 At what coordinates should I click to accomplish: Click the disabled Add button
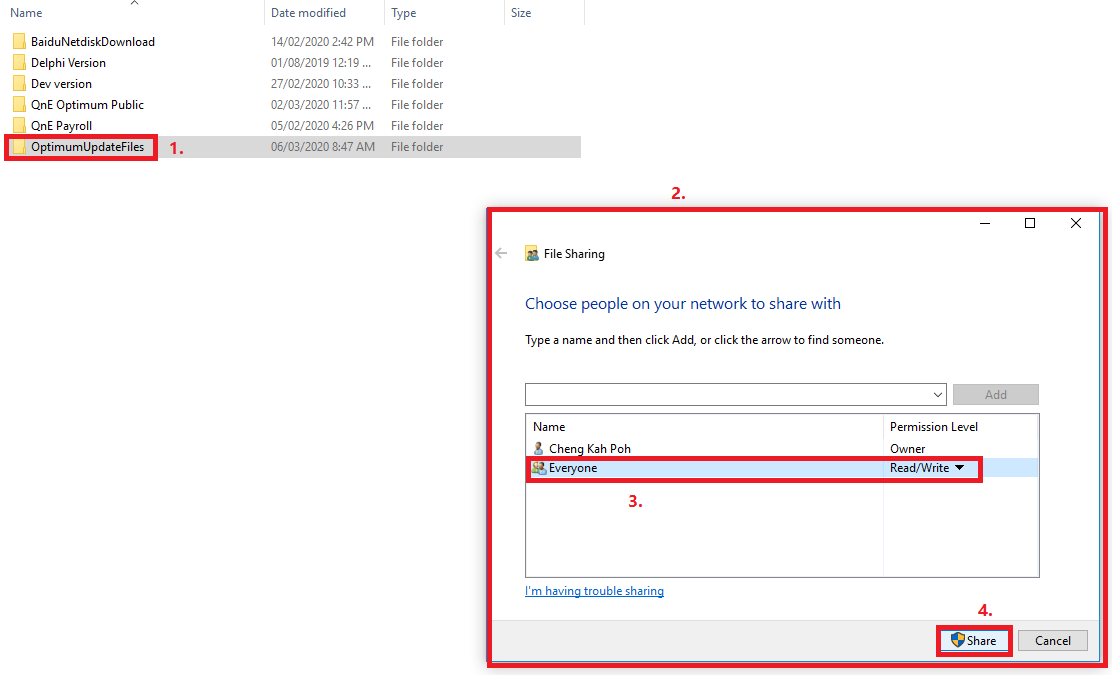click(x=996, y=395)
